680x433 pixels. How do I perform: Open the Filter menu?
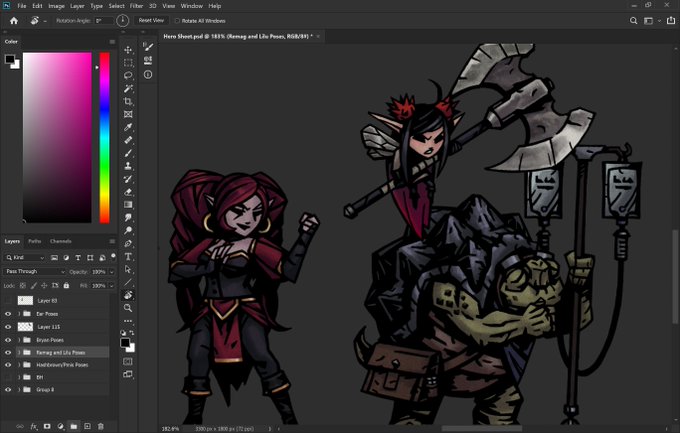[x=136, y=6]
